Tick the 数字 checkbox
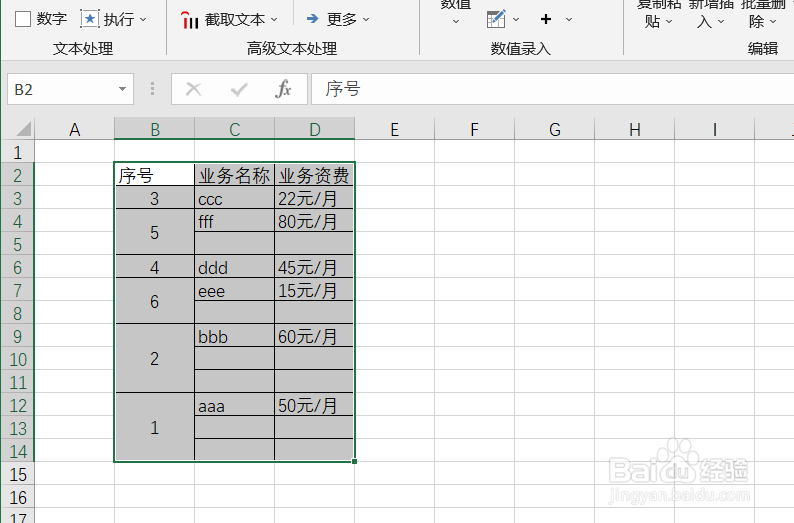The height and width of the screenshot is (523, 794). coord(23,19)
